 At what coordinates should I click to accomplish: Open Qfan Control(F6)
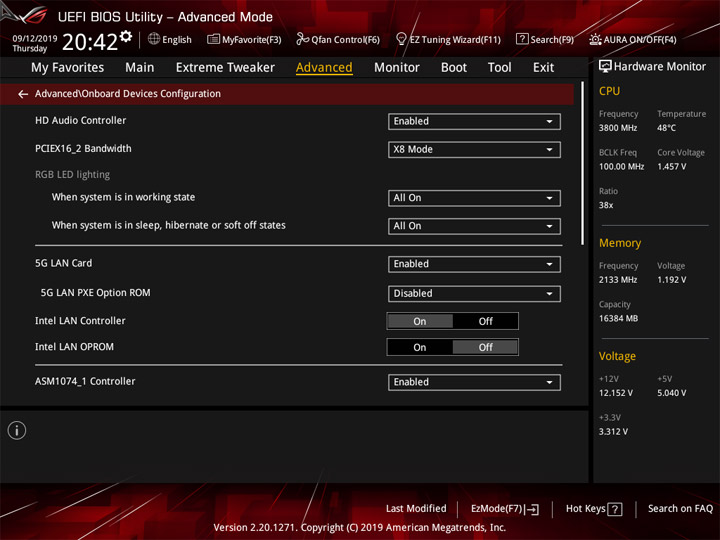coord(338,39)
